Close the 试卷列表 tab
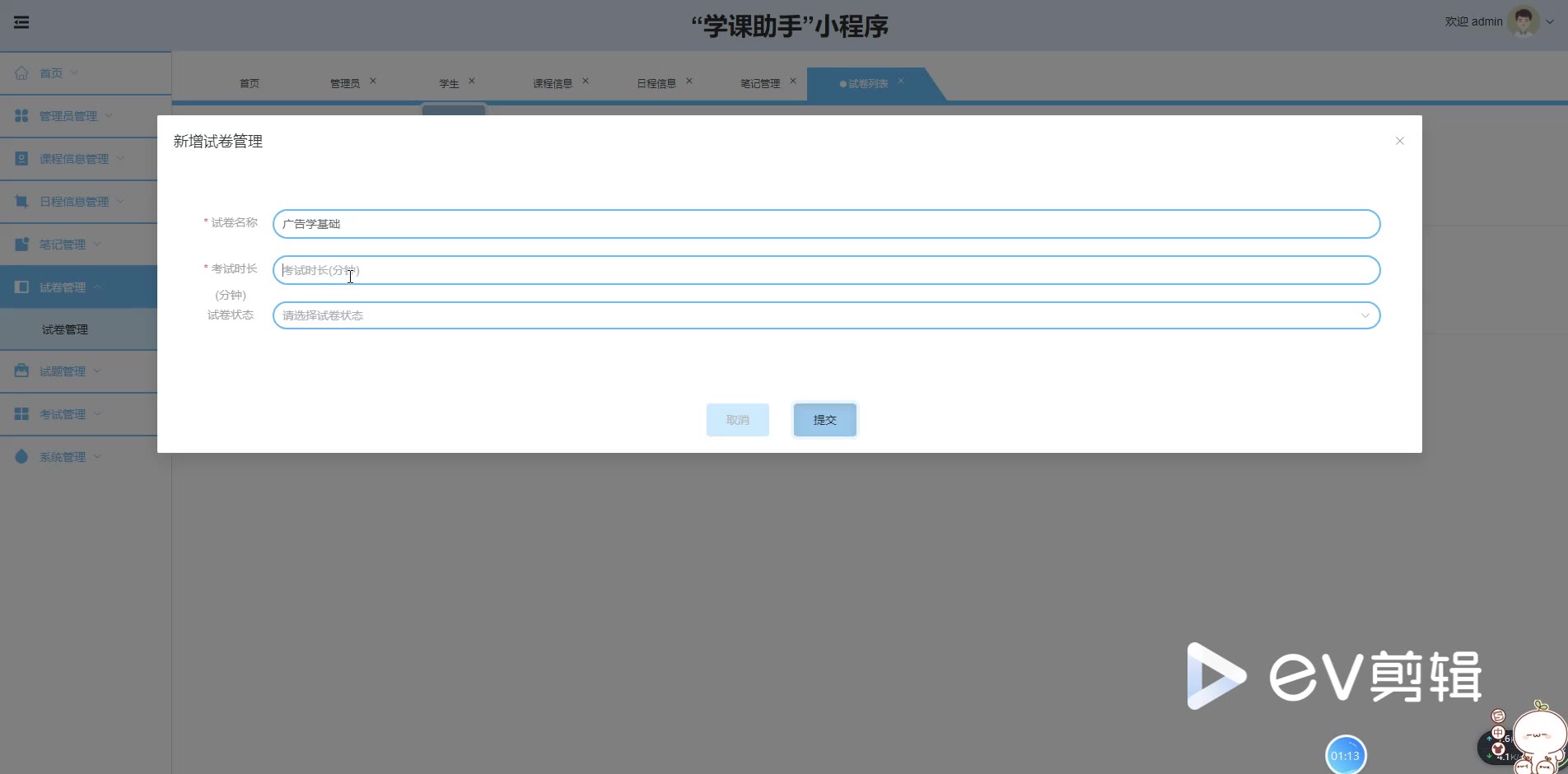This screenshot has width=1568, height=774. (x=901, y=81)
